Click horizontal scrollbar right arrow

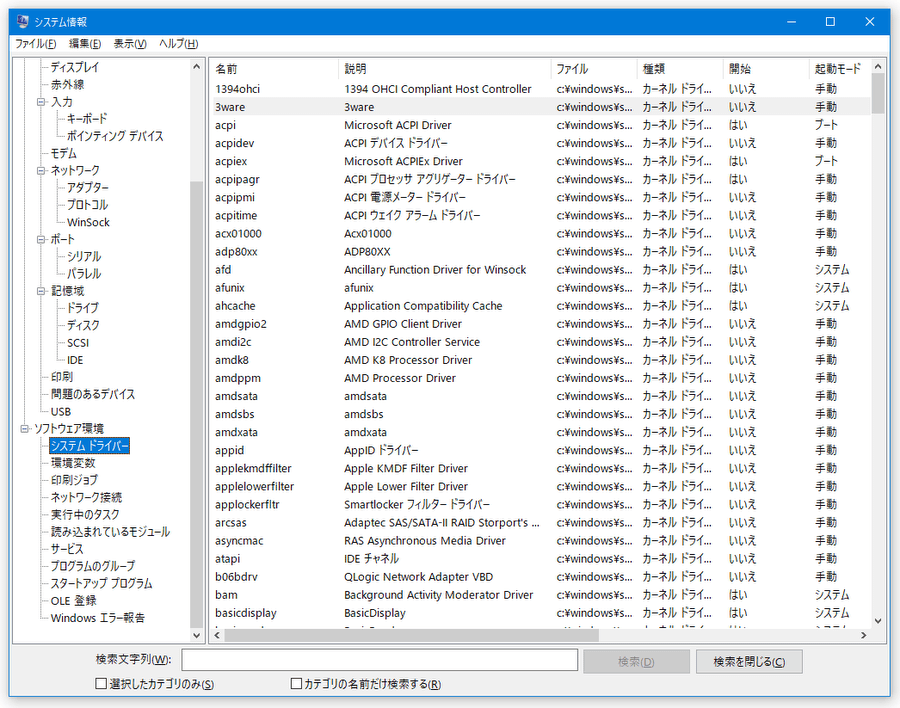click(x=863, y=635)
